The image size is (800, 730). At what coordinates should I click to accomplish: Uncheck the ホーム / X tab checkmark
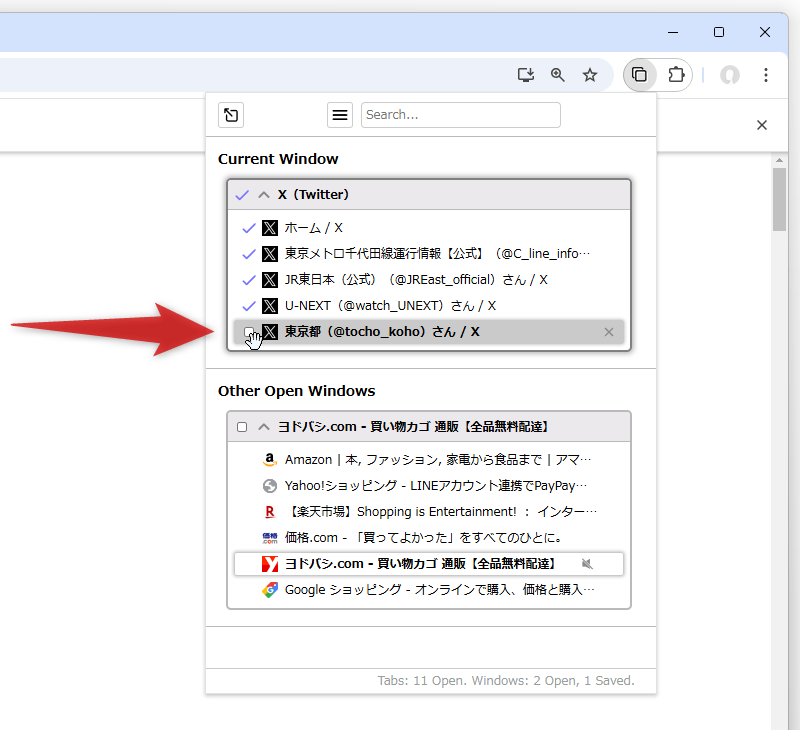point(248,228)
